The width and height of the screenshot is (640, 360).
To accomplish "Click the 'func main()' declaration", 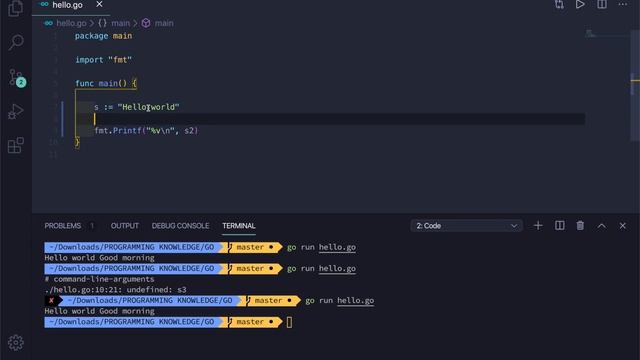I will [106, 83].
